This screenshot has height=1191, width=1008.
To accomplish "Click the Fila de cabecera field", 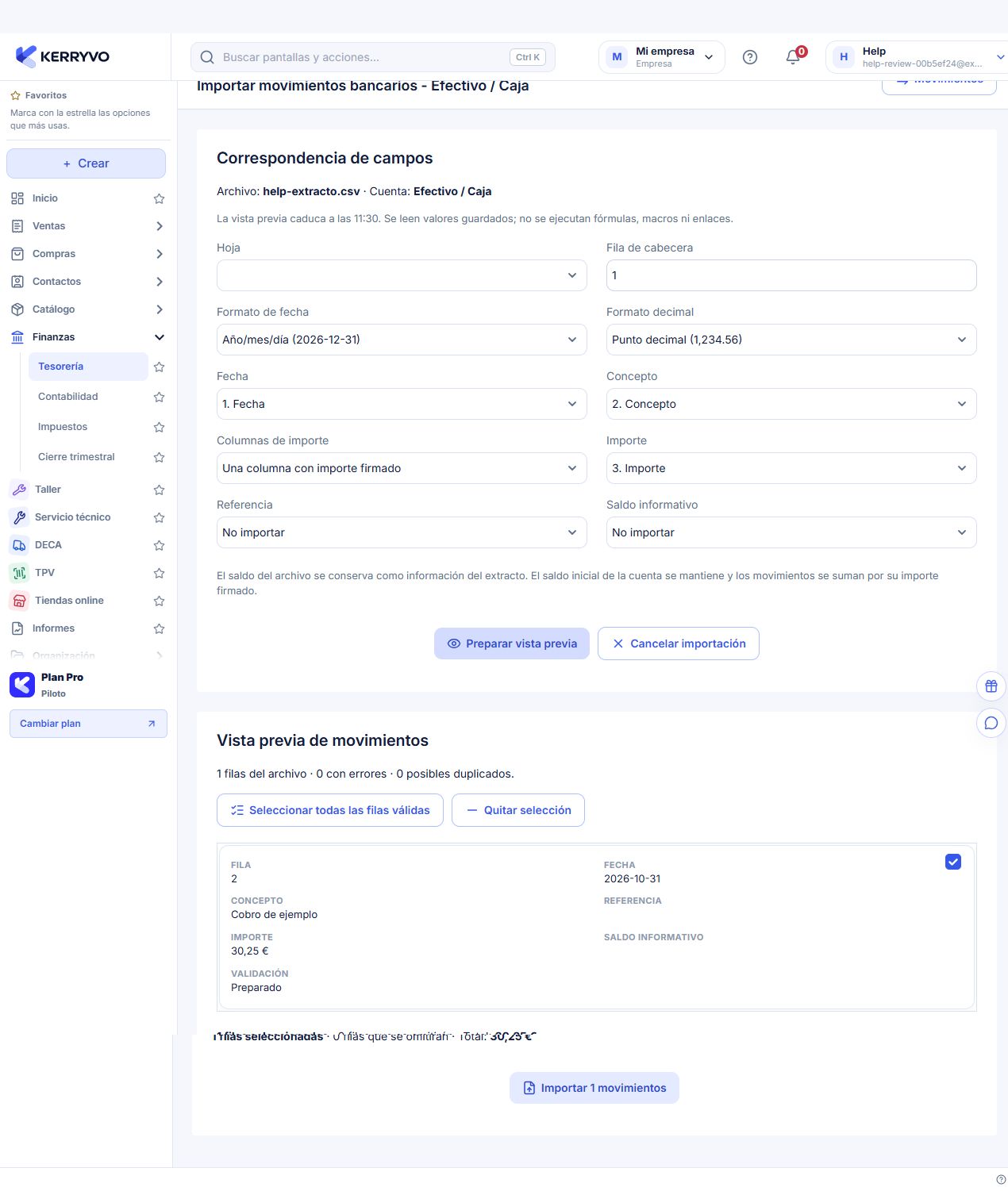I will pyautogui.click(x=791, y=275).
